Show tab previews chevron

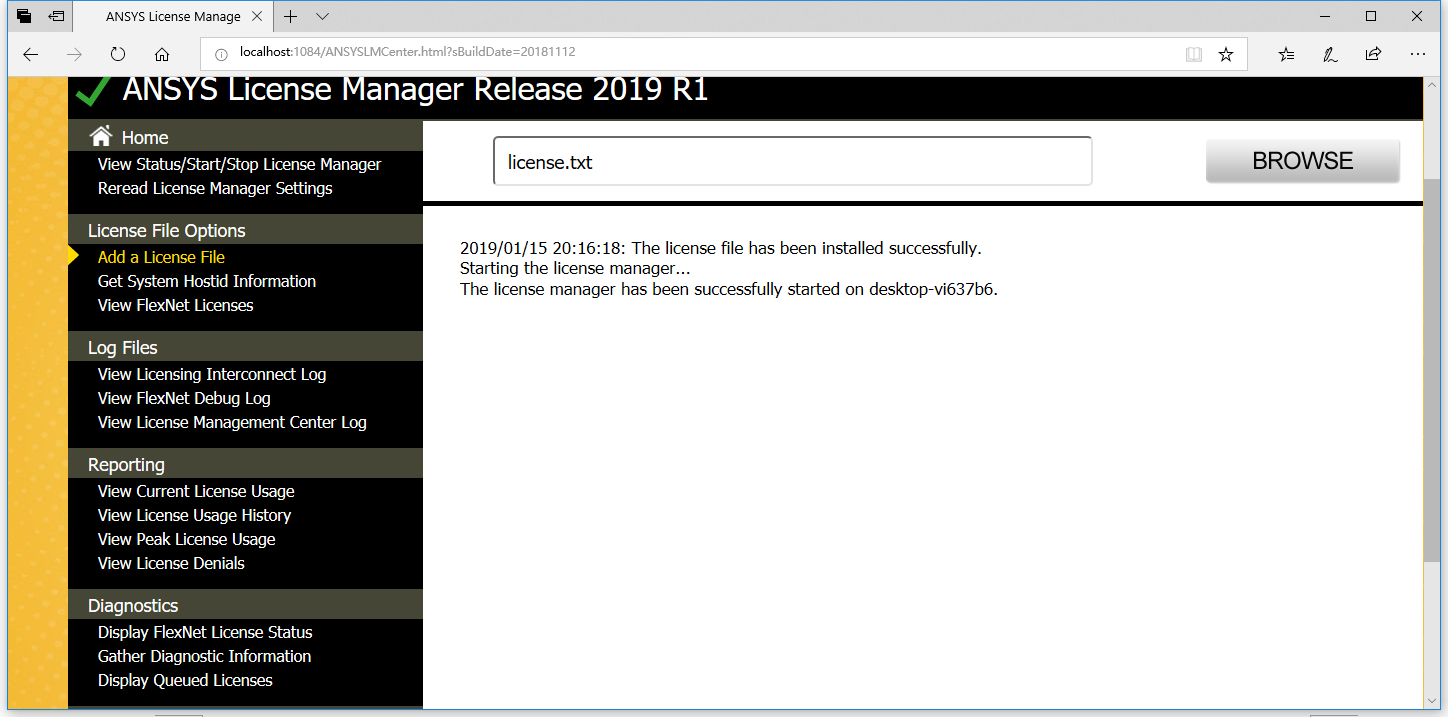[x=322, y=16]
